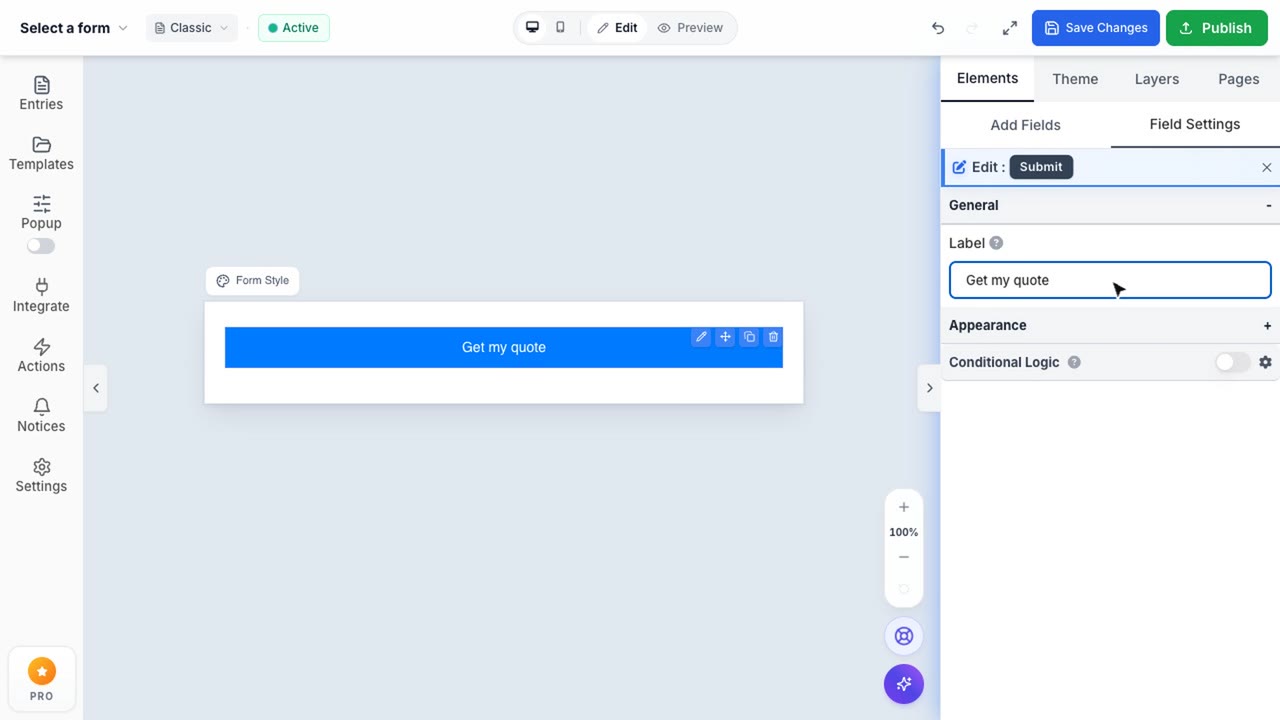Close the Edit Submit field settings

tap(1267, 167)
